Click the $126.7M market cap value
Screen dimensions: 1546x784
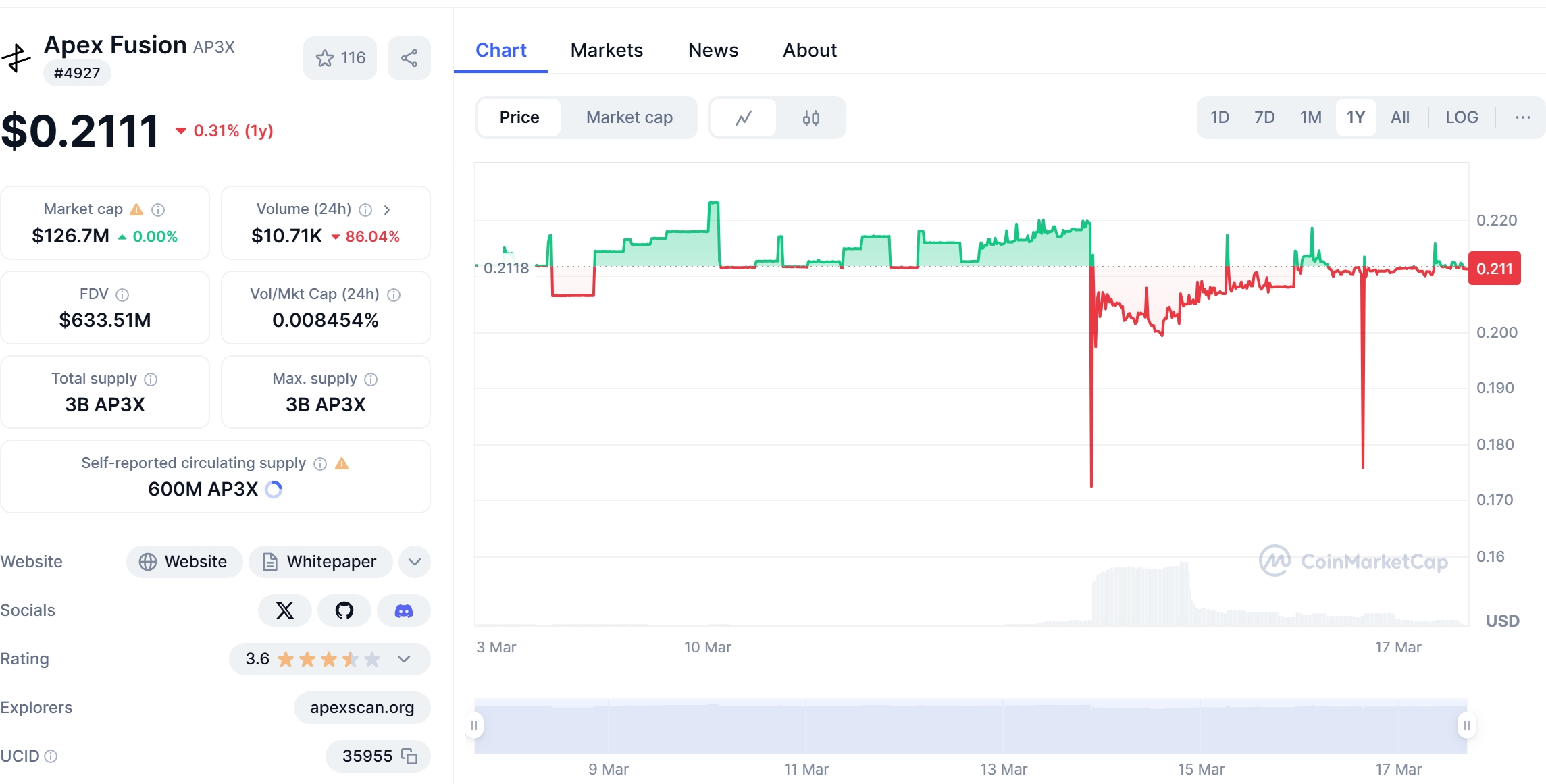click(x=70, y=236)
